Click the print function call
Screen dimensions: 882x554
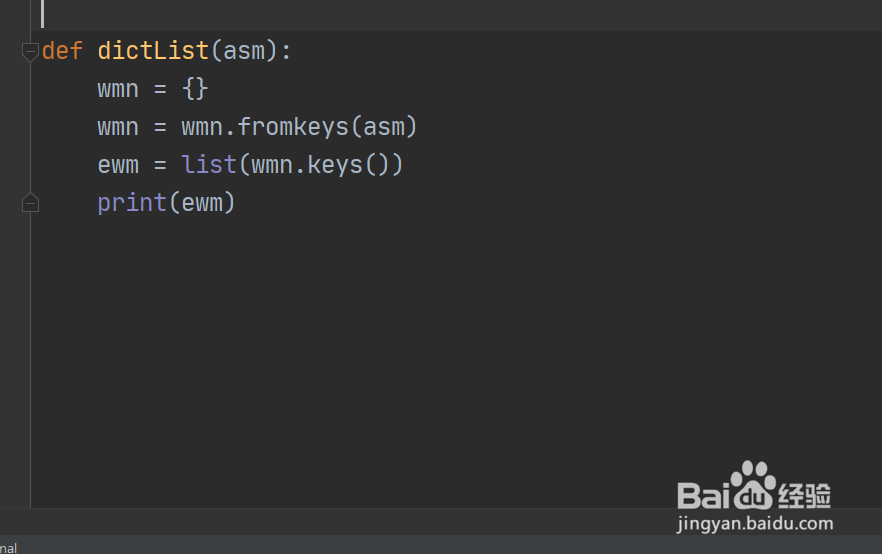click(132, 203)
